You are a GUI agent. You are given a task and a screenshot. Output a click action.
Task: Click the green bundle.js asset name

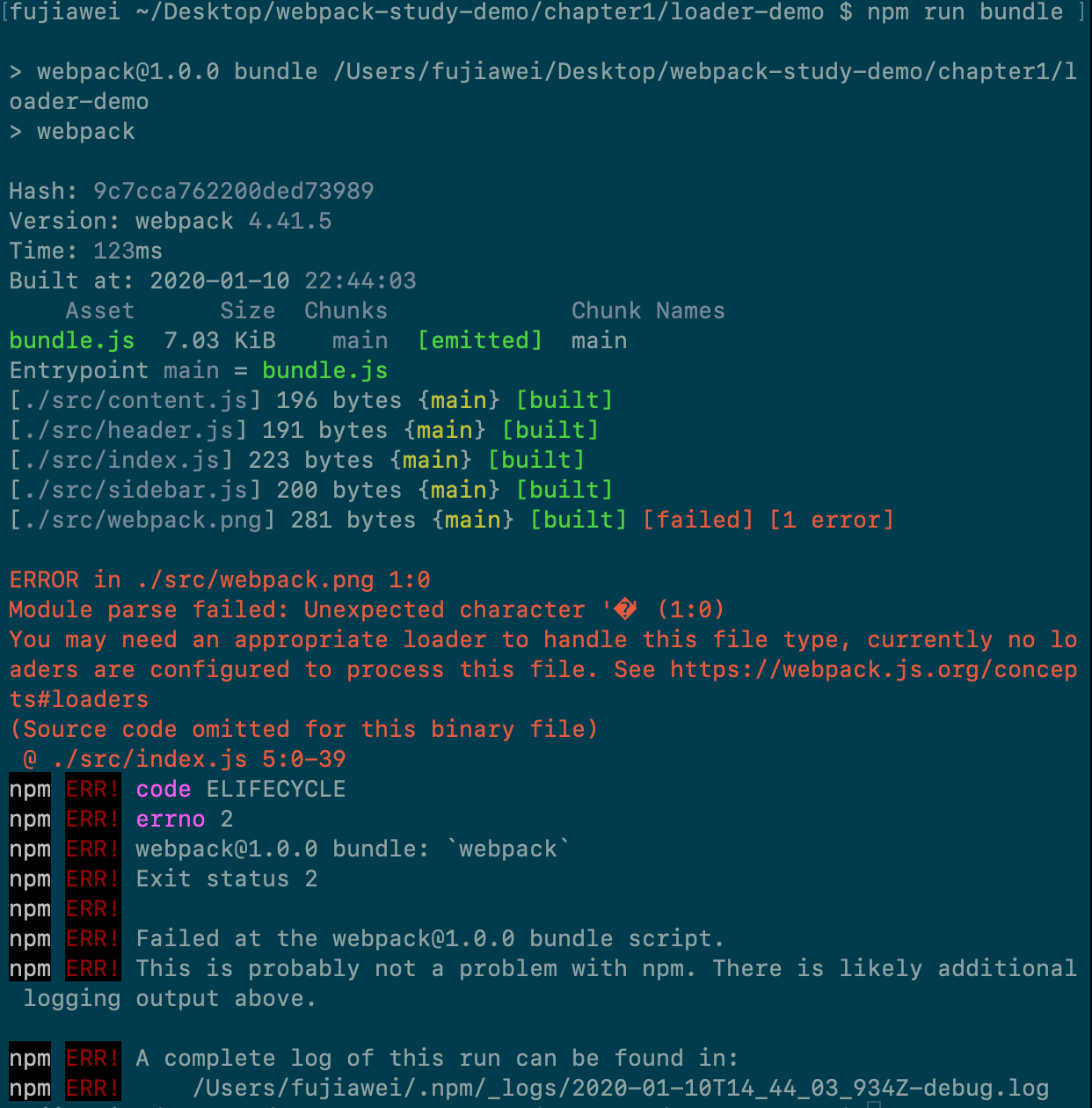pyautogui.click(x=72, y=341)
